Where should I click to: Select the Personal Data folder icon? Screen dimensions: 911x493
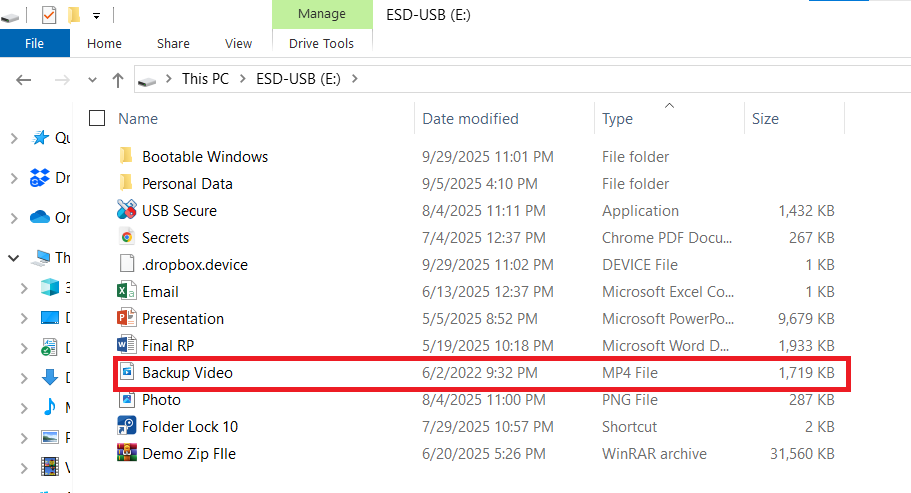(x=125, y=183)
